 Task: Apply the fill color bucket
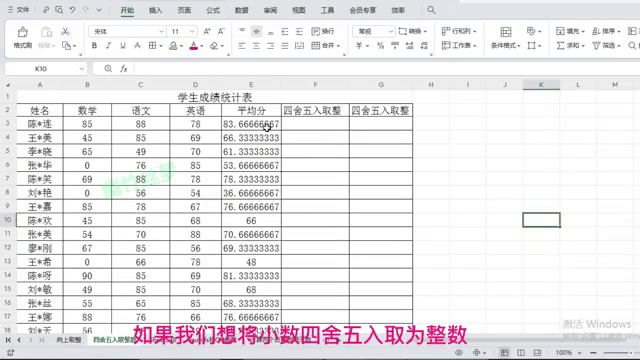click(x=173, y=46)
